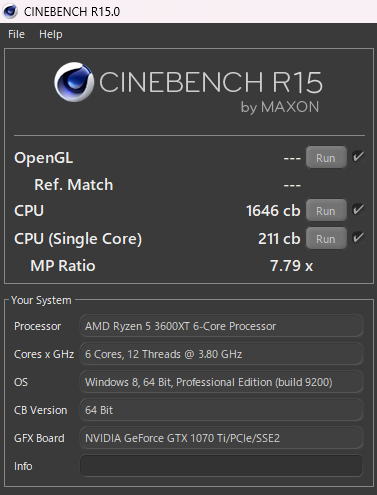Image resolution: width=377 pixels, height=495 pixels.
Task: Click the 1646 cb CPU score
Action: coord(273,211)
